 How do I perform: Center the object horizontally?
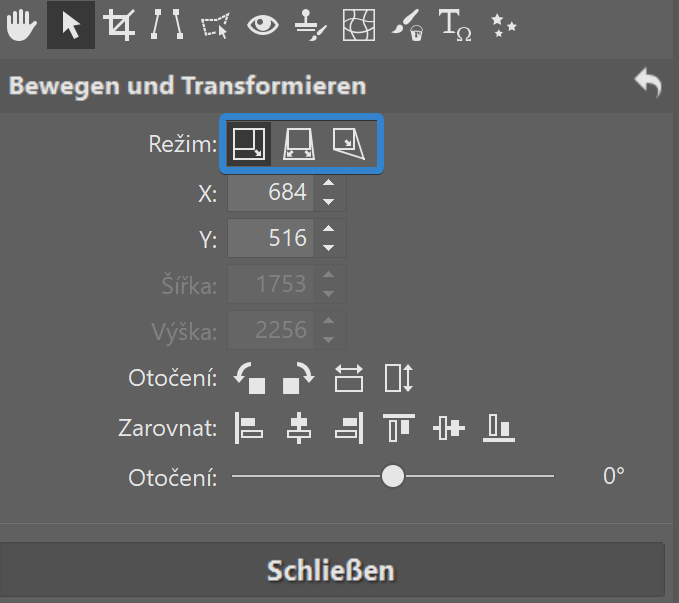(x=299, y=428)
